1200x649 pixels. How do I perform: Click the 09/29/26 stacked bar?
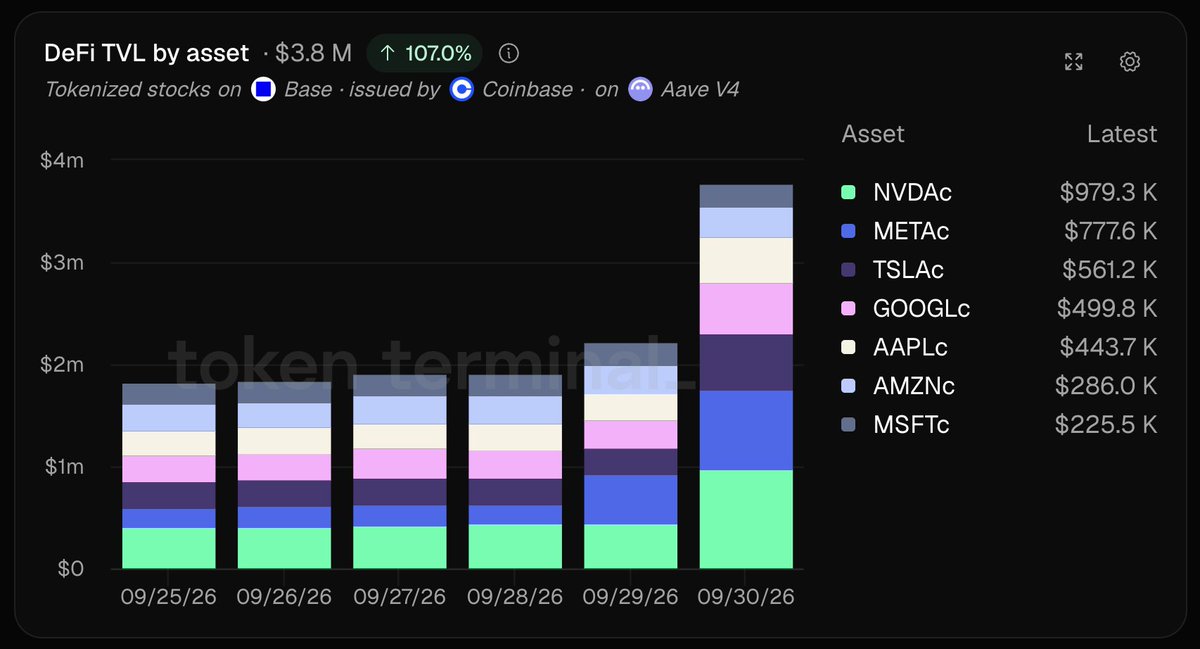(630, 456)
